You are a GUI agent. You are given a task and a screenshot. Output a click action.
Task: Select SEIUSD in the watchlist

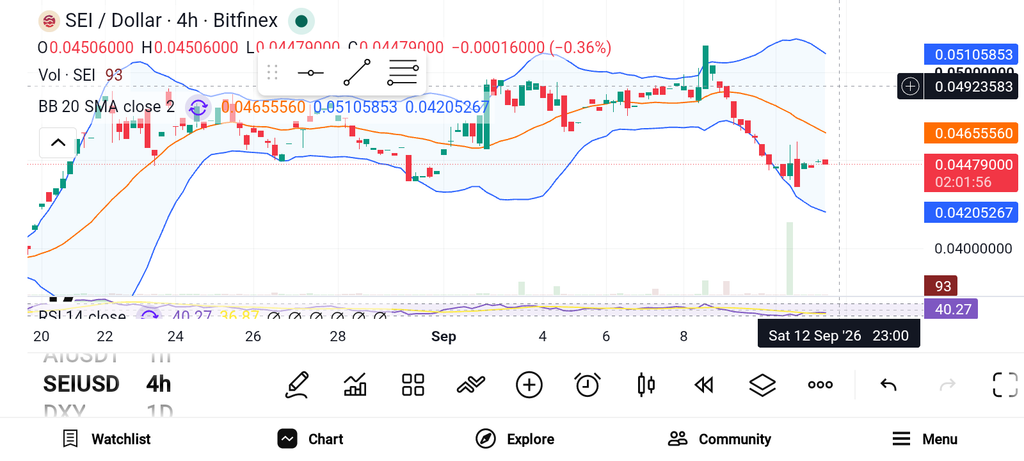click(x=81, y=385)
